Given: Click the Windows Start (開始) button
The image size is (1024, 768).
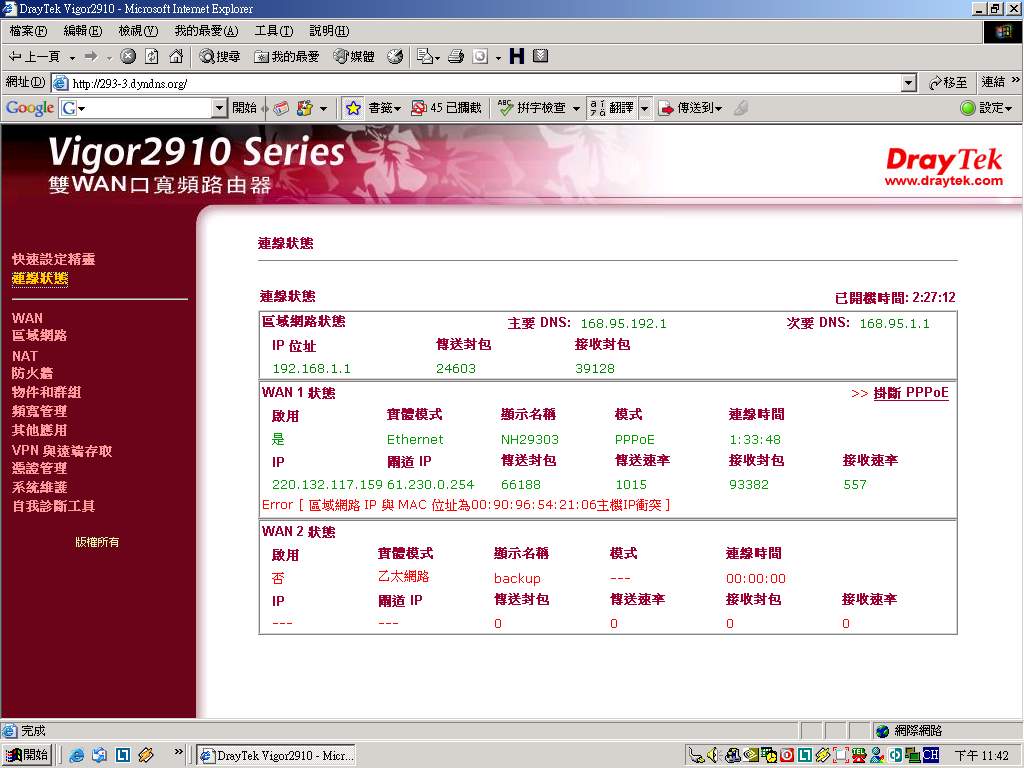Looking at the screenshot, I should click(x=27, y=755).
